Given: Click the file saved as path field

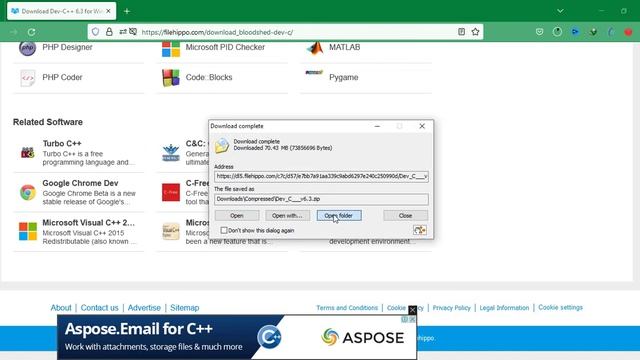Looking at the screenshot, I should tap(321, 199).
